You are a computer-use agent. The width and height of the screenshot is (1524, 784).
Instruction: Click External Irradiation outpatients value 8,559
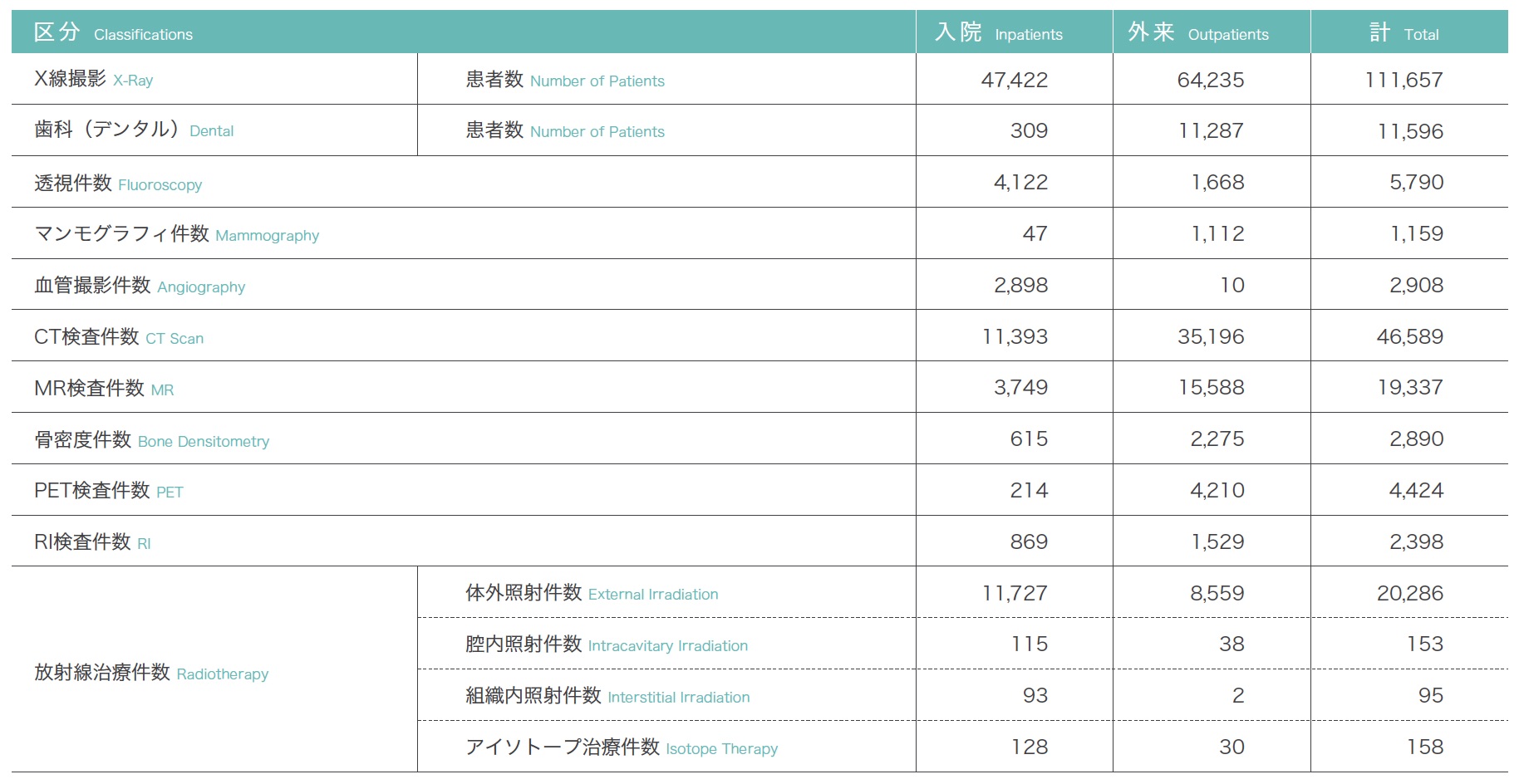pyautogui.click(x=1217, y=594)
